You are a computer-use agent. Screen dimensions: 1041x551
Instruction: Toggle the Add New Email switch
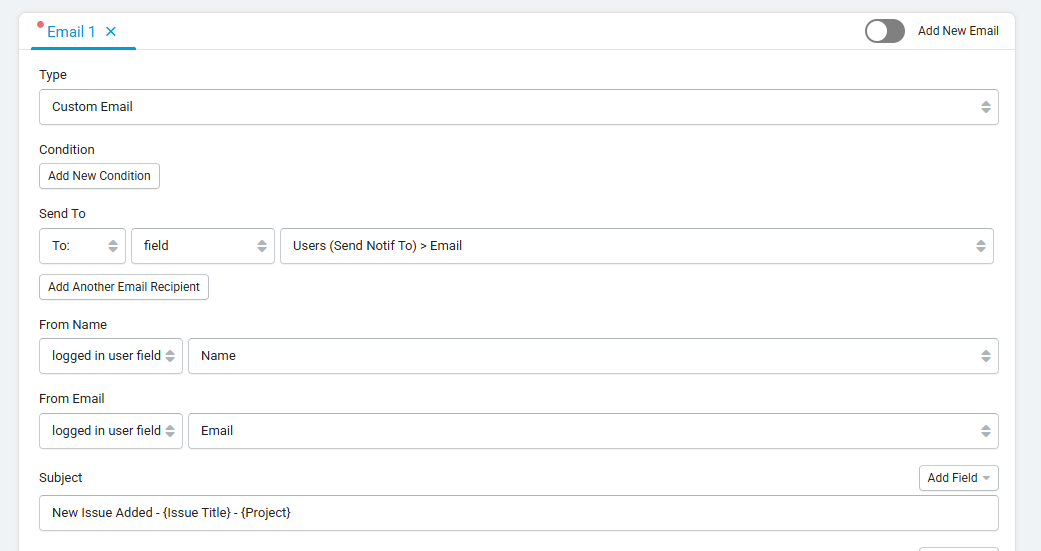[x=884, y=31]
